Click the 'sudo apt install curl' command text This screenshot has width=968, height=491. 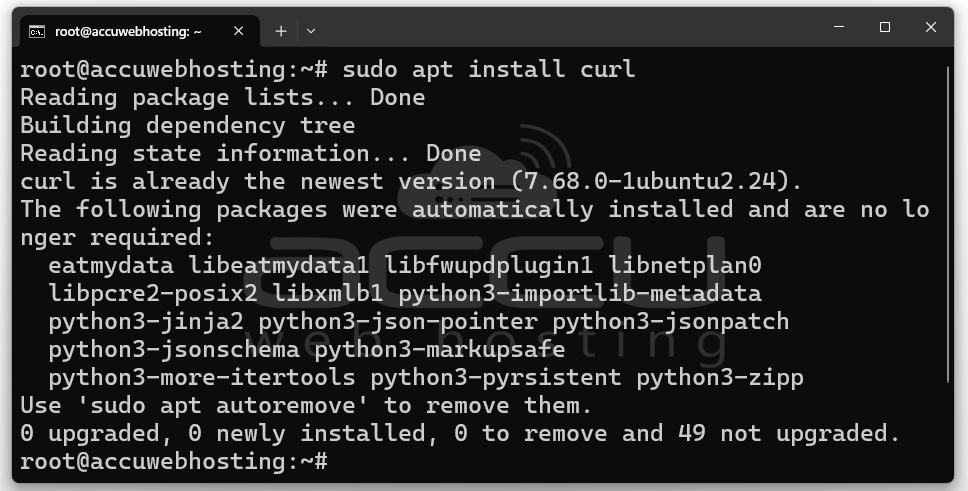[488, 69]
